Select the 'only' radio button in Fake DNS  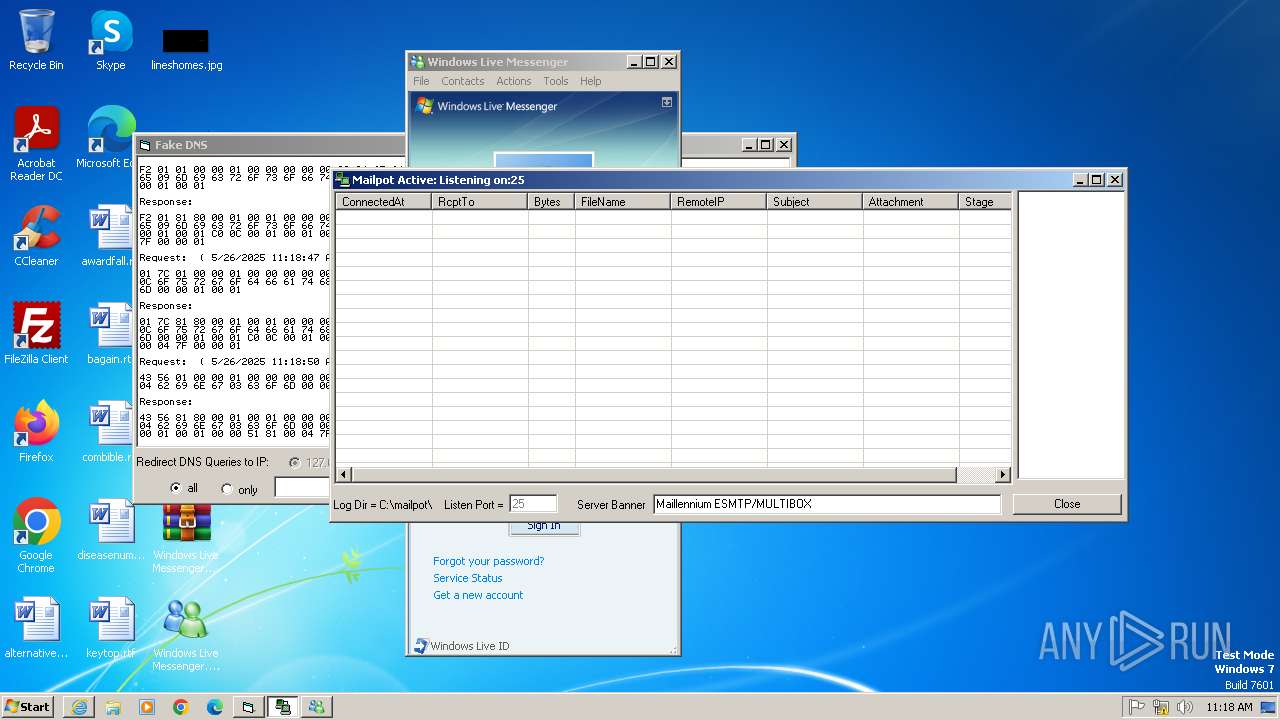click(227, 489)
